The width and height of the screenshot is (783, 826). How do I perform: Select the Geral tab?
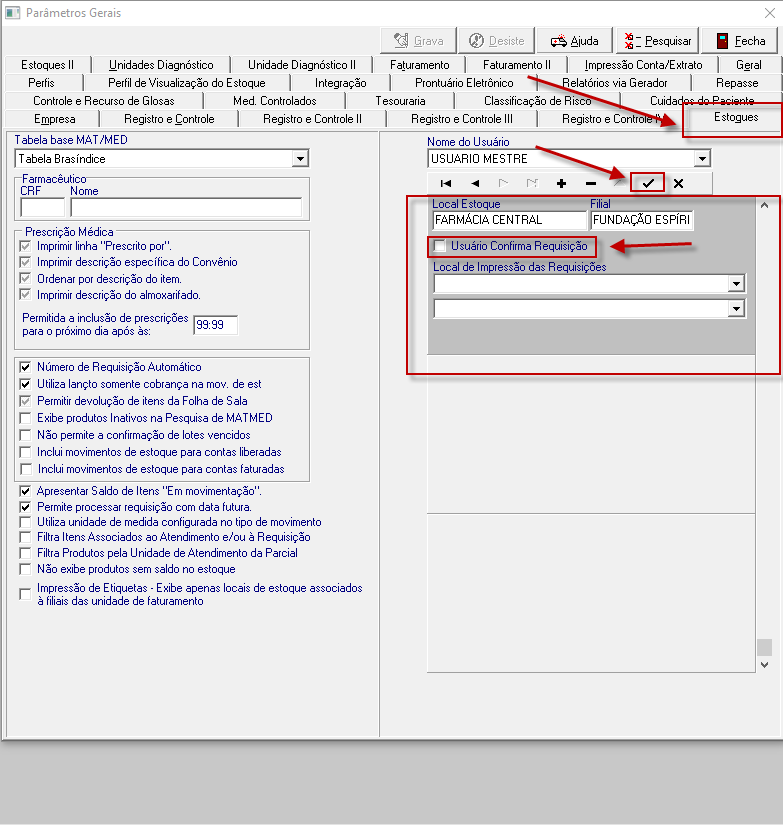tap(749, 65)
